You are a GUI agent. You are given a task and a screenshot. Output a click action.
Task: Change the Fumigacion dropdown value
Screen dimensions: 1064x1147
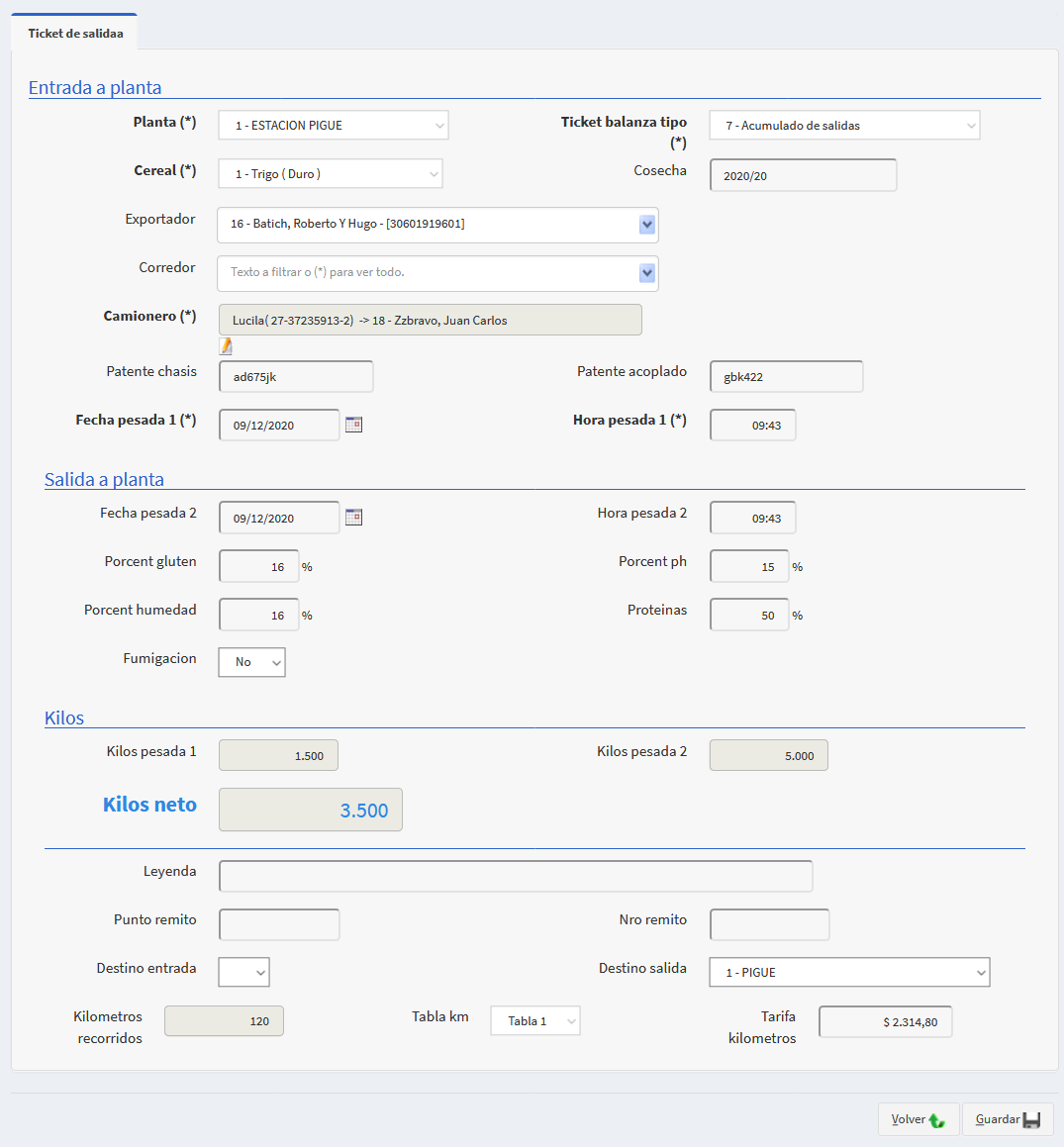(251, 662)
